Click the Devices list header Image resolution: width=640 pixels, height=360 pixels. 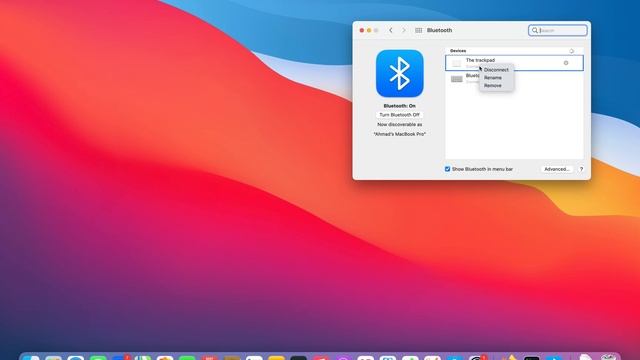click(458, 51)
